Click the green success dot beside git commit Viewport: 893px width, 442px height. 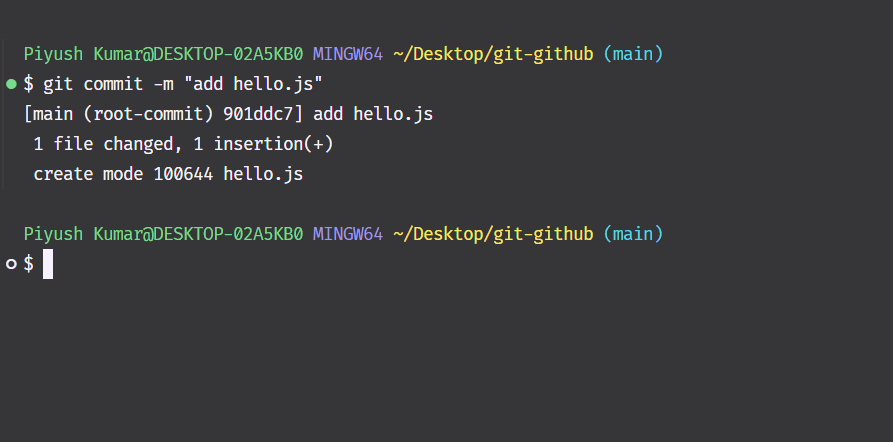(x=11, y=83)
